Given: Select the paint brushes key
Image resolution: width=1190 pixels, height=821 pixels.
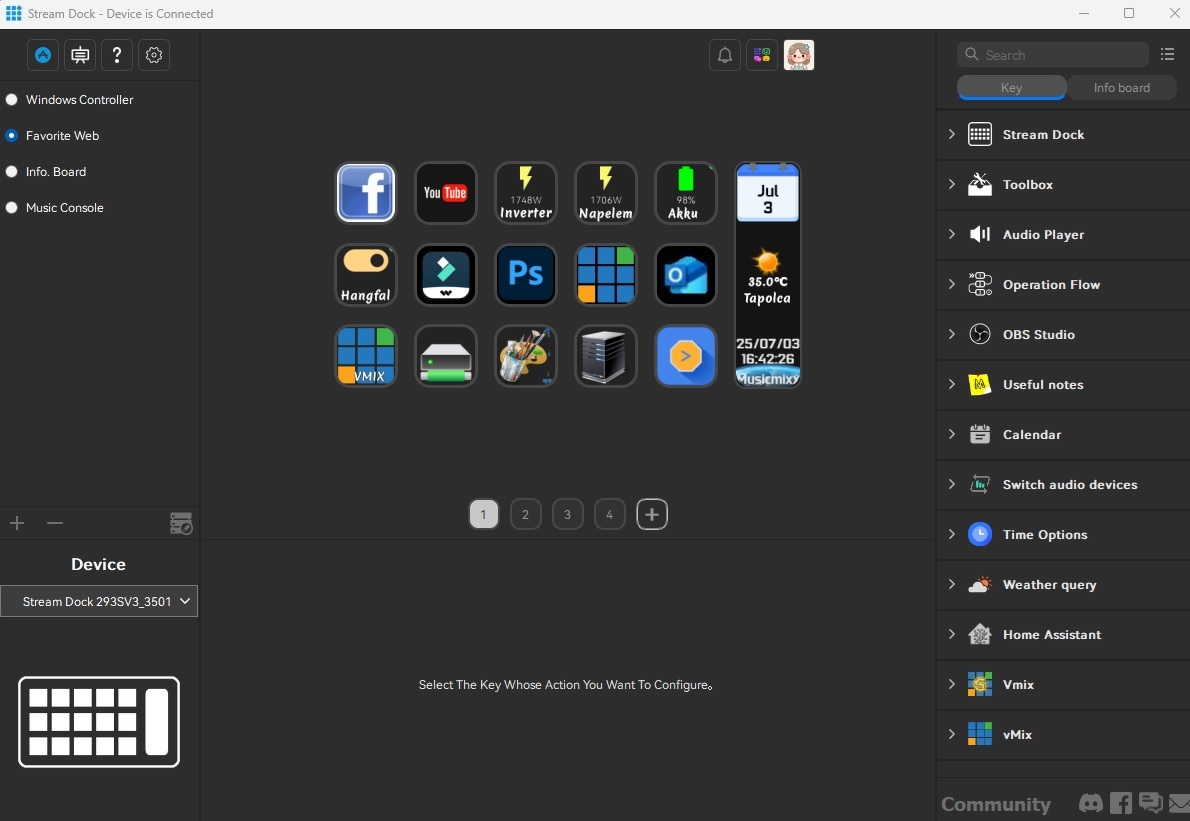Looking at the screenshot, I should 526,356.
